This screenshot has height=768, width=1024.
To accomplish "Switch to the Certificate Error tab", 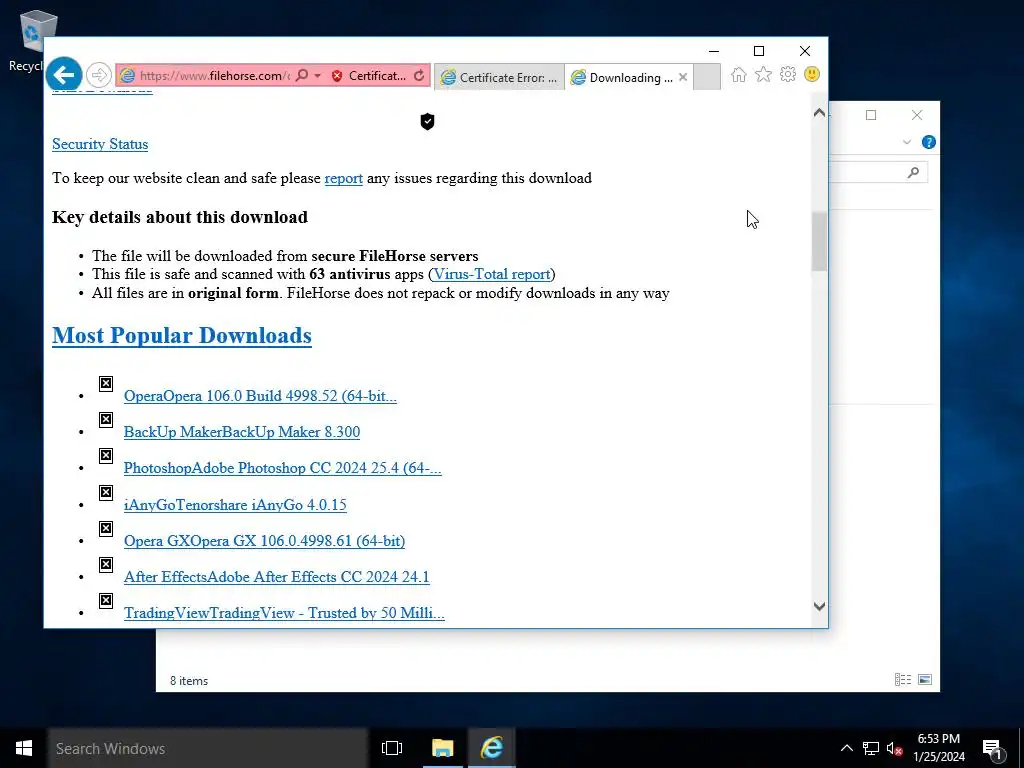I will [499, 77].
